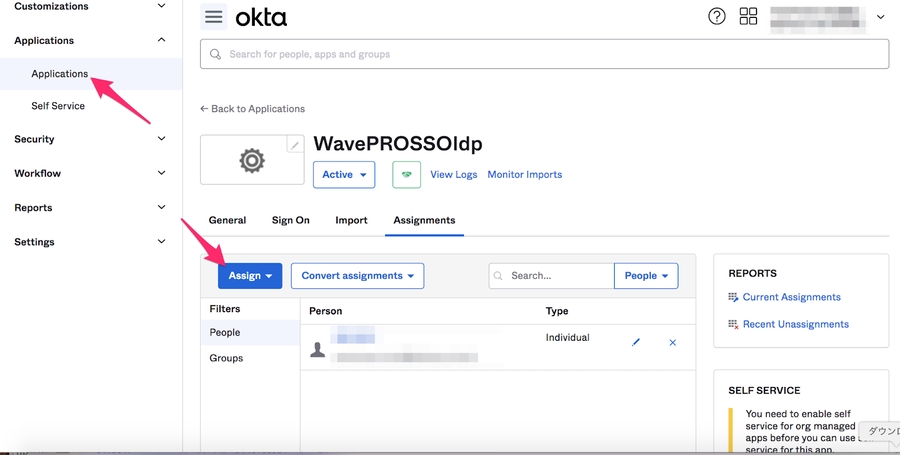Click the gear application logo
The image size is (900, 455).
(x=252, y=160)
